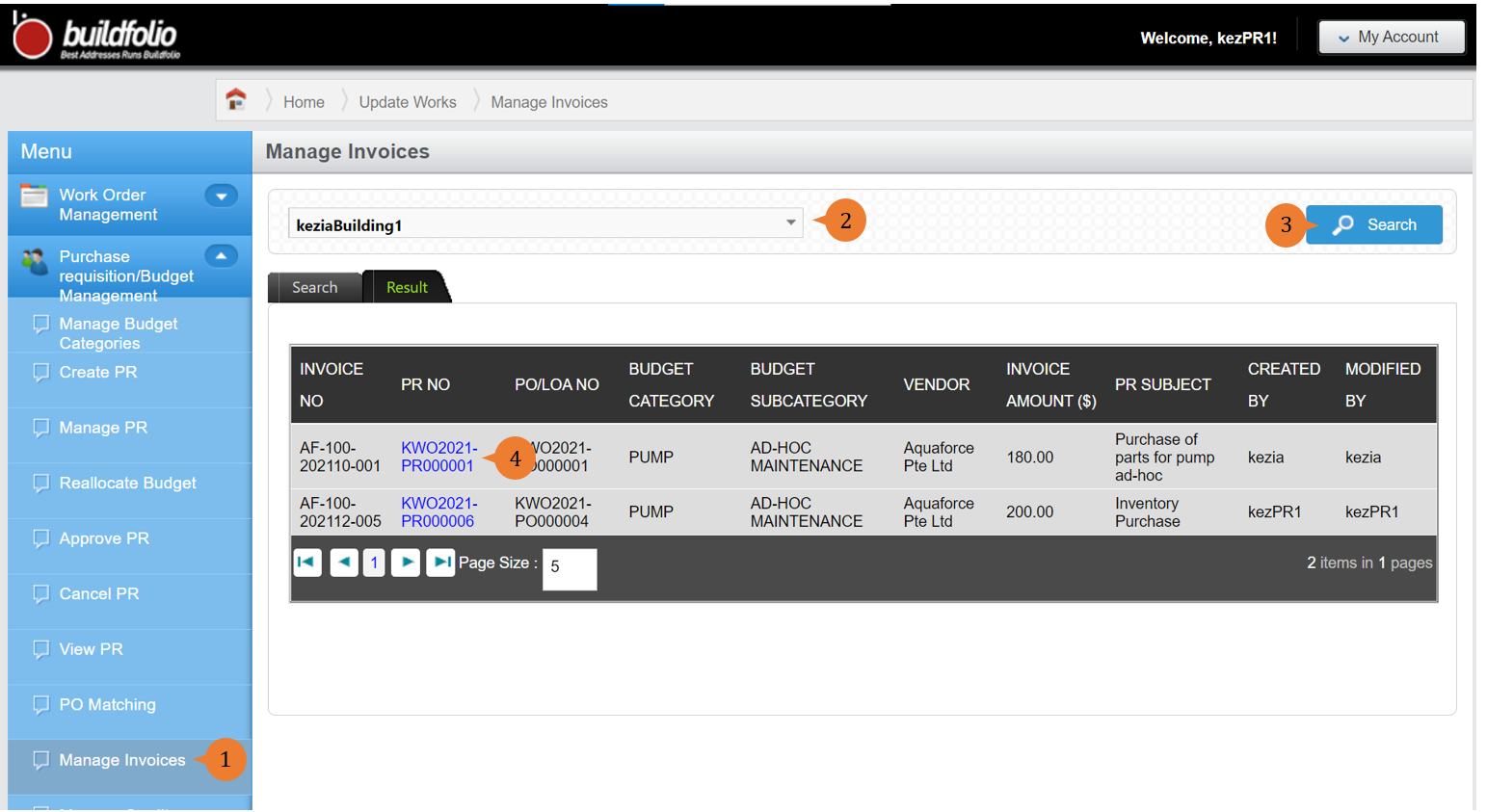Open the keziaBuilding1 building dropdown
Screen dimensions: 1487x812
[545, 223]
